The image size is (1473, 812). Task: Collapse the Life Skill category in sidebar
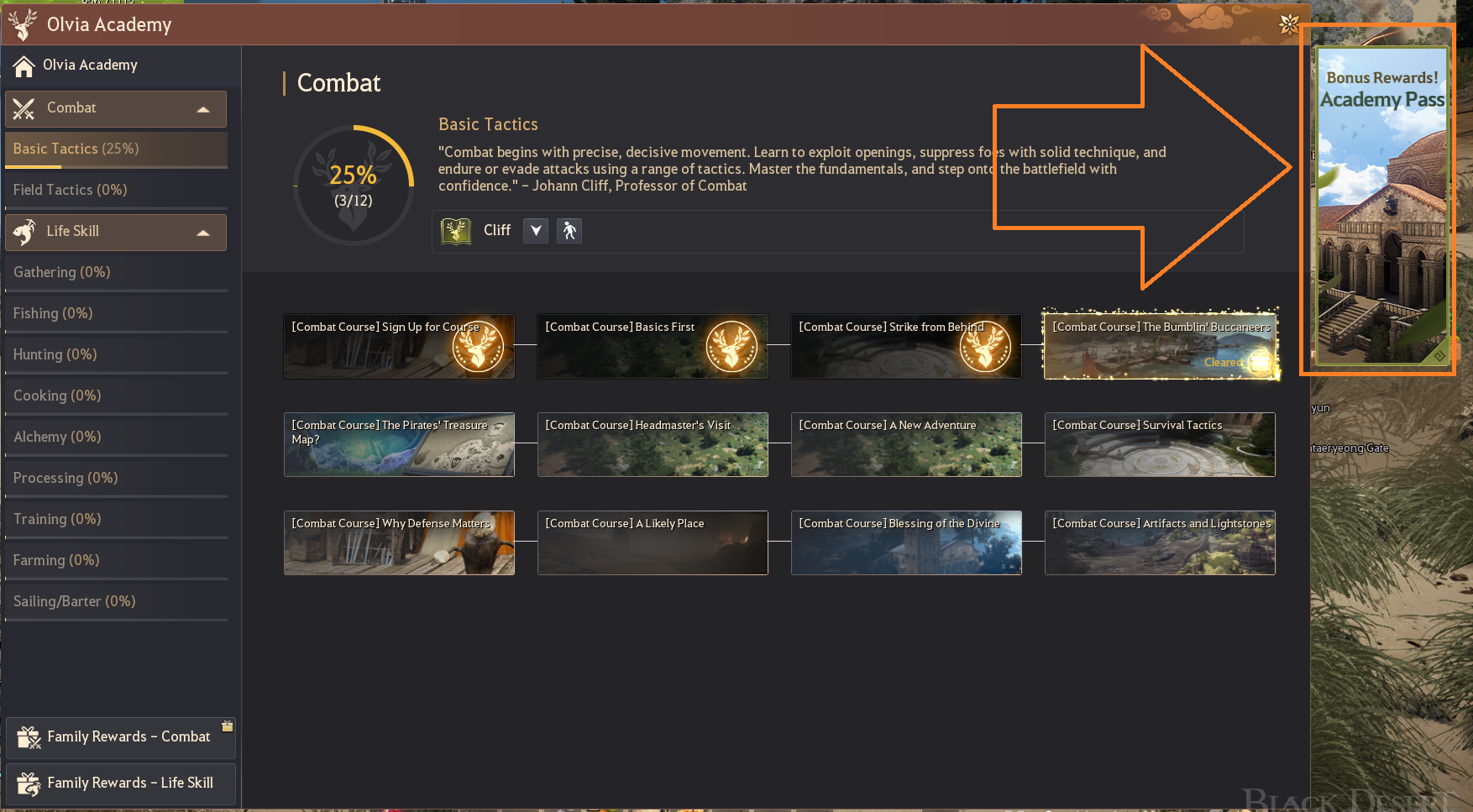point(203,232)
